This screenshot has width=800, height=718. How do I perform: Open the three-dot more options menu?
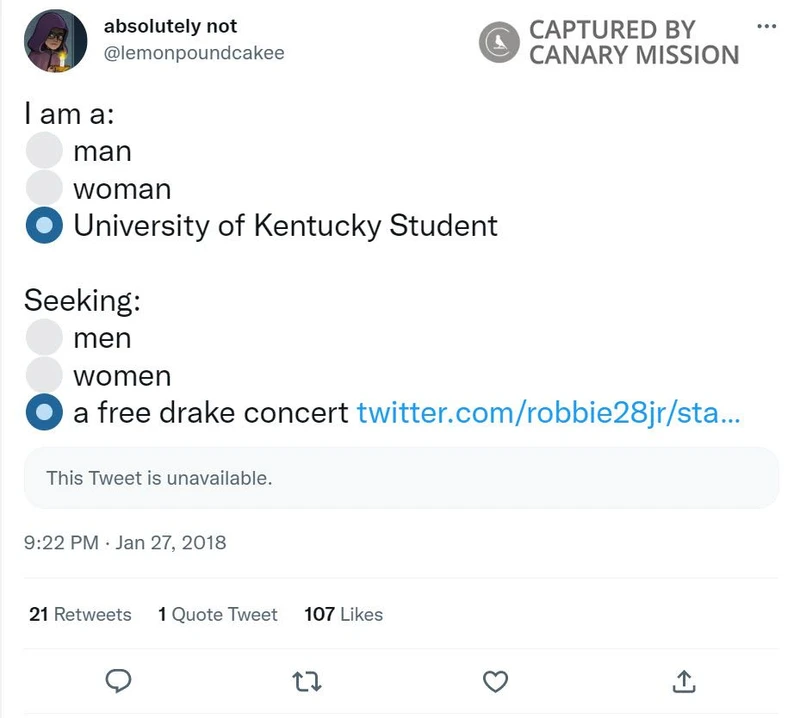coord(767,26)
